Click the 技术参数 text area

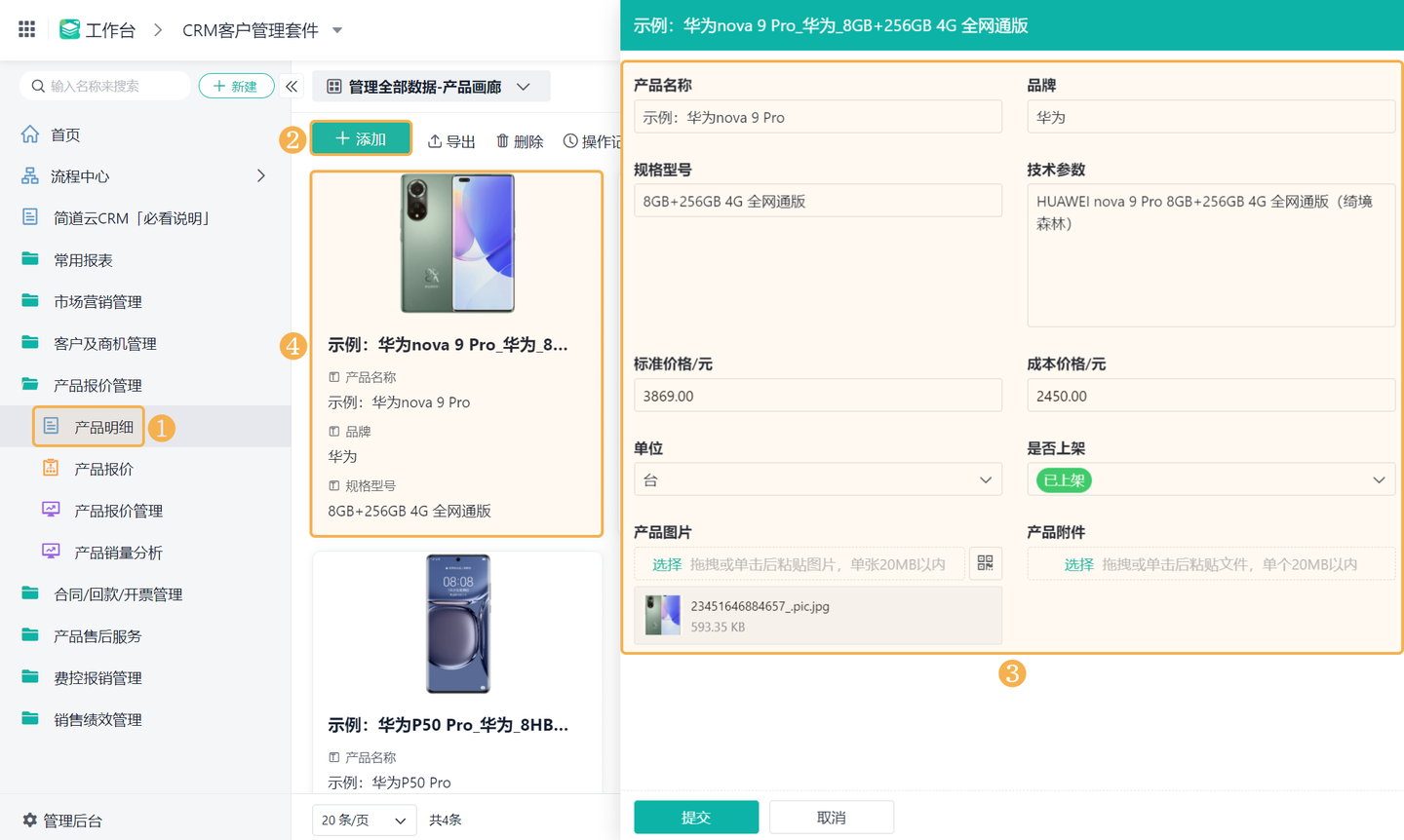point(1211,255)
